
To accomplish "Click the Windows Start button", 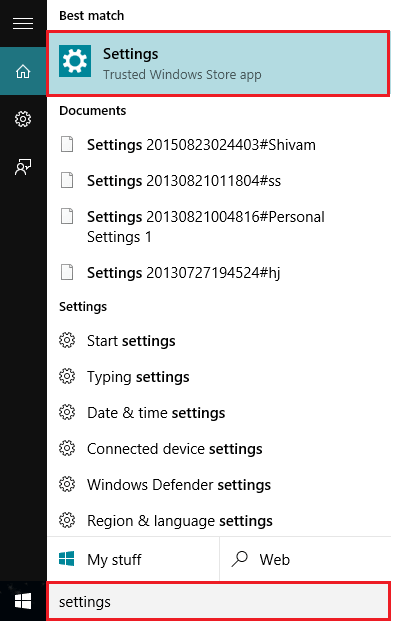I will pos(23,601).
